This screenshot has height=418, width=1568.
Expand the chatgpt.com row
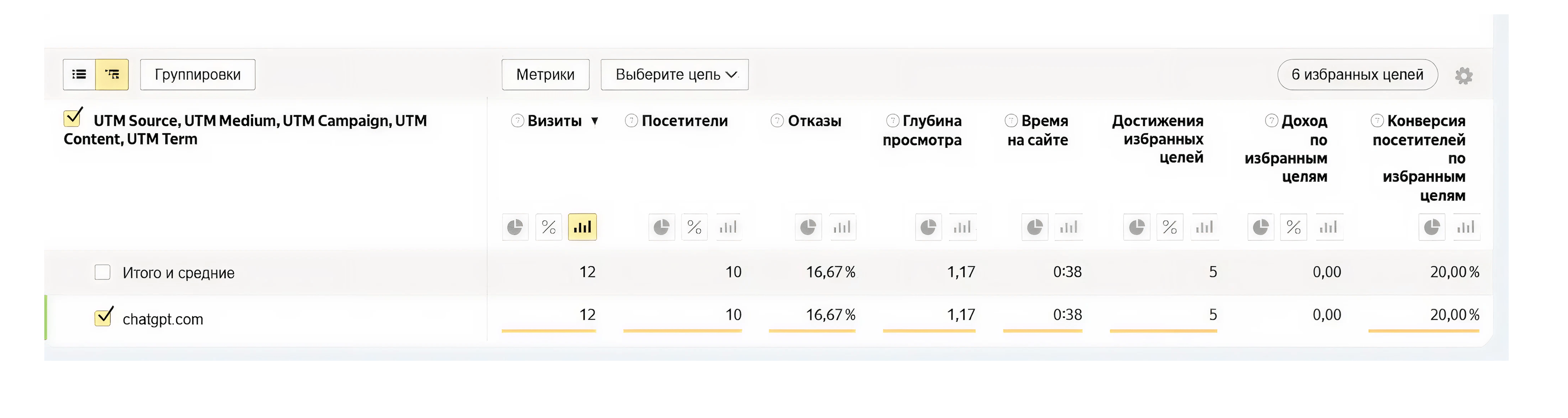tap(163, 319)
